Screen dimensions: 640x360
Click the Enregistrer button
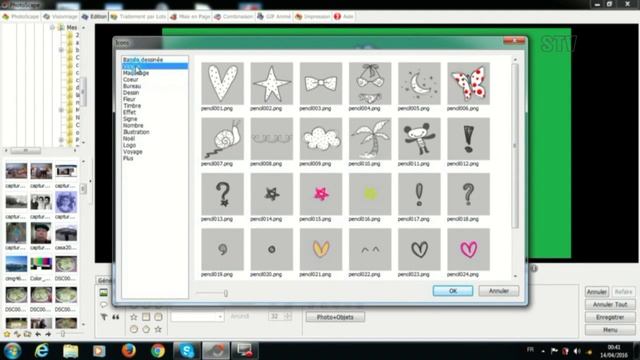pyautogui.click(x=610, y=317)
